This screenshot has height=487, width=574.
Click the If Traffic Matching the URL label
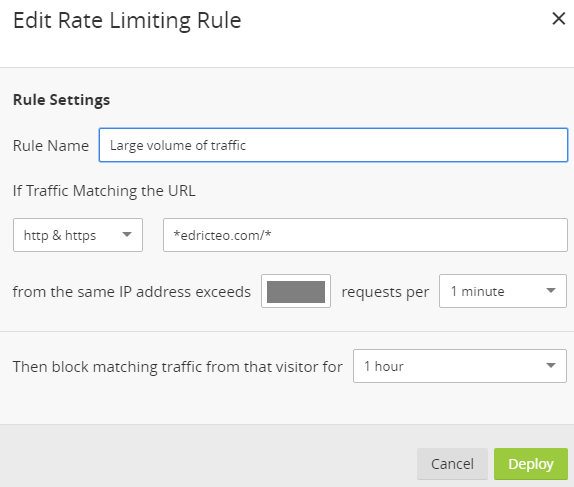coord(104,191)
